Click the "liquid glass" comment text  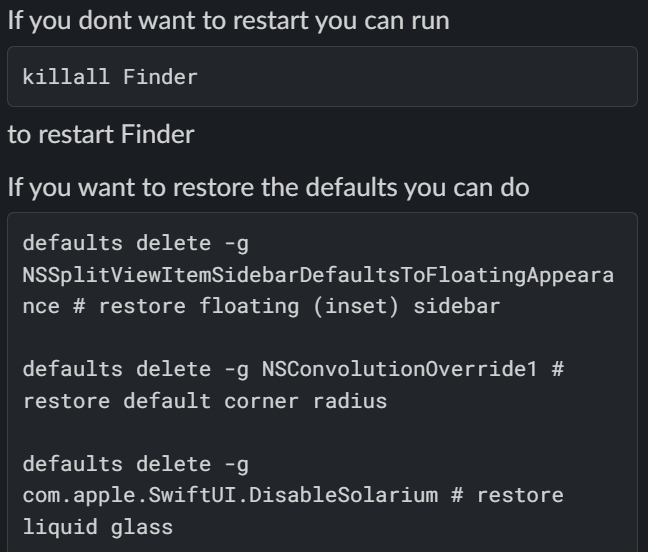[x=98, y=527]
